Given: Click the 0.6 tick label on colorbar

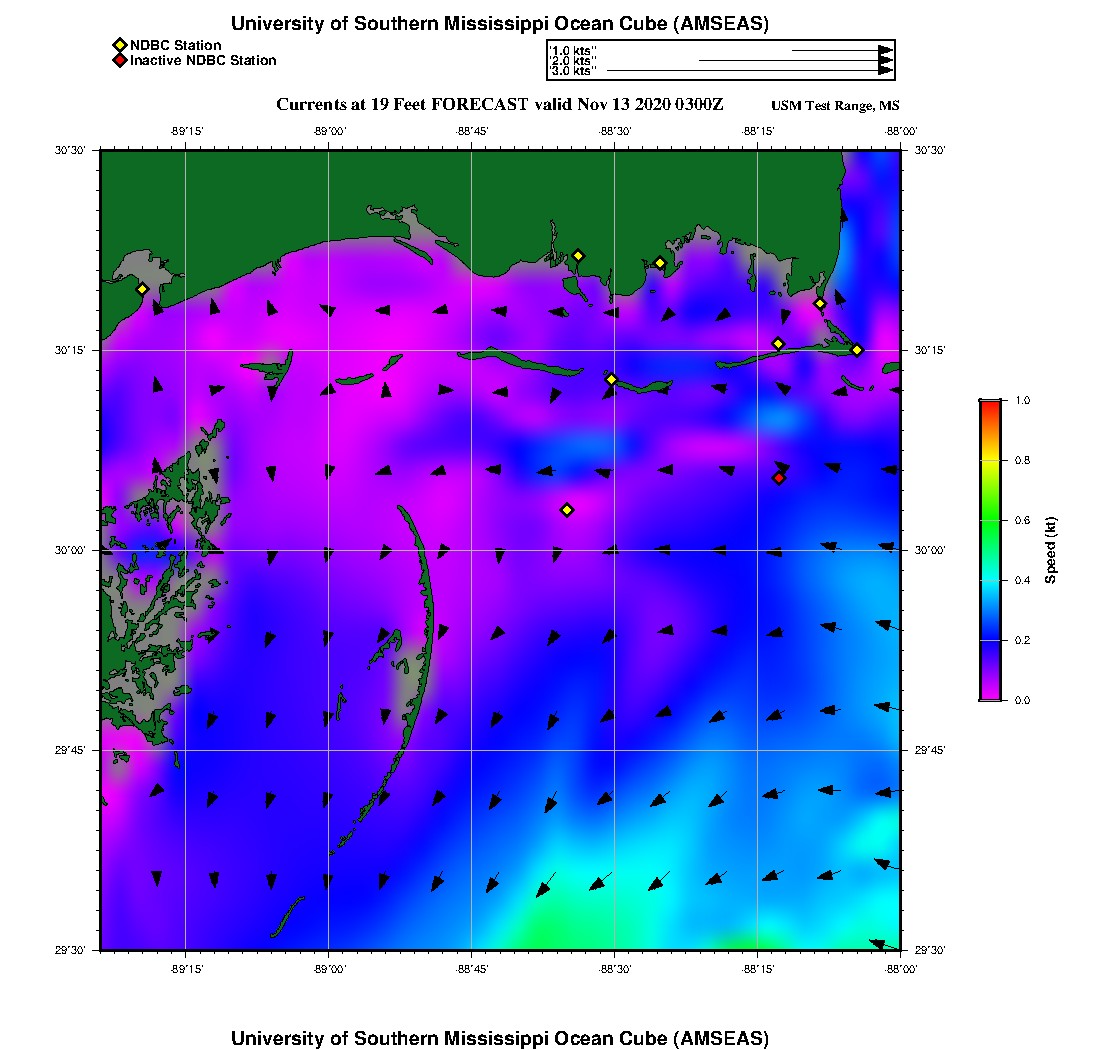Looking at the screenshot, I should (1022, 520).
